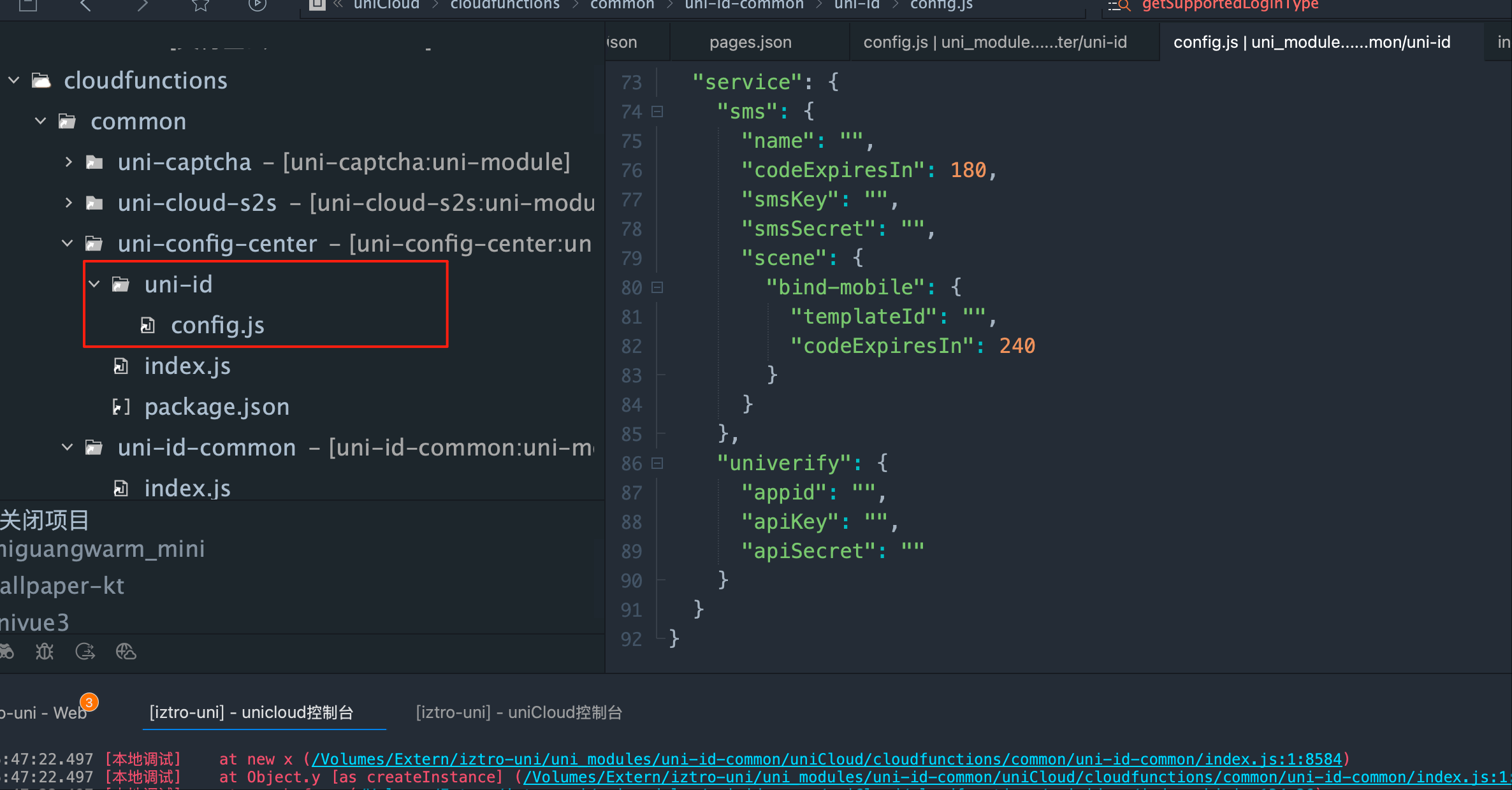Image resolution: width=1512 pixels, height=790 pixels.
Task: Click the run play-circle icon in the toolbar
Action: (257, 5)
